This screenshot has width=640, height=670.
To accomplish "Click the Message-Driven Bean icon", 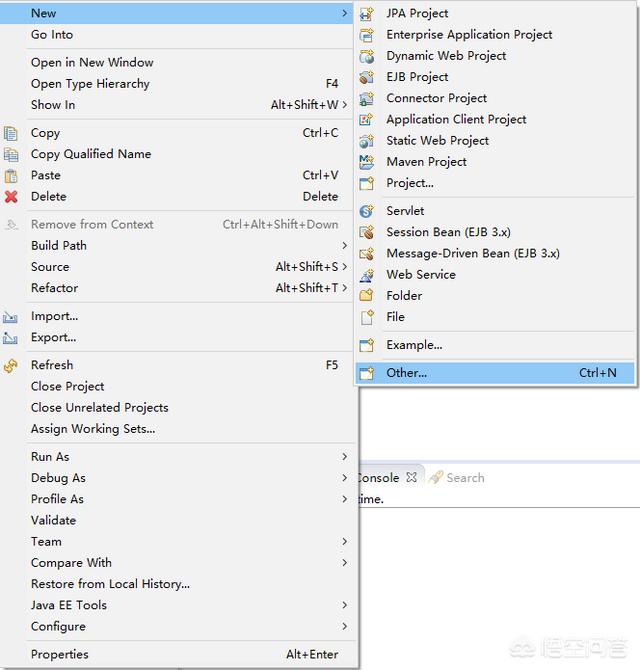I will click(x=367, y=254).
